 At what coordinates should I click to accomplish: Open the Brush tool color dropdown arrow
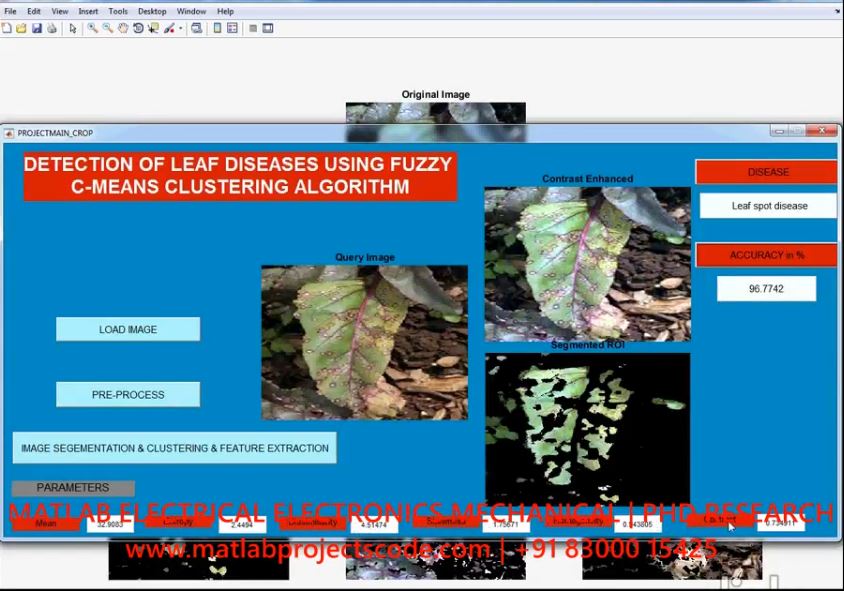tap(180, 28)
